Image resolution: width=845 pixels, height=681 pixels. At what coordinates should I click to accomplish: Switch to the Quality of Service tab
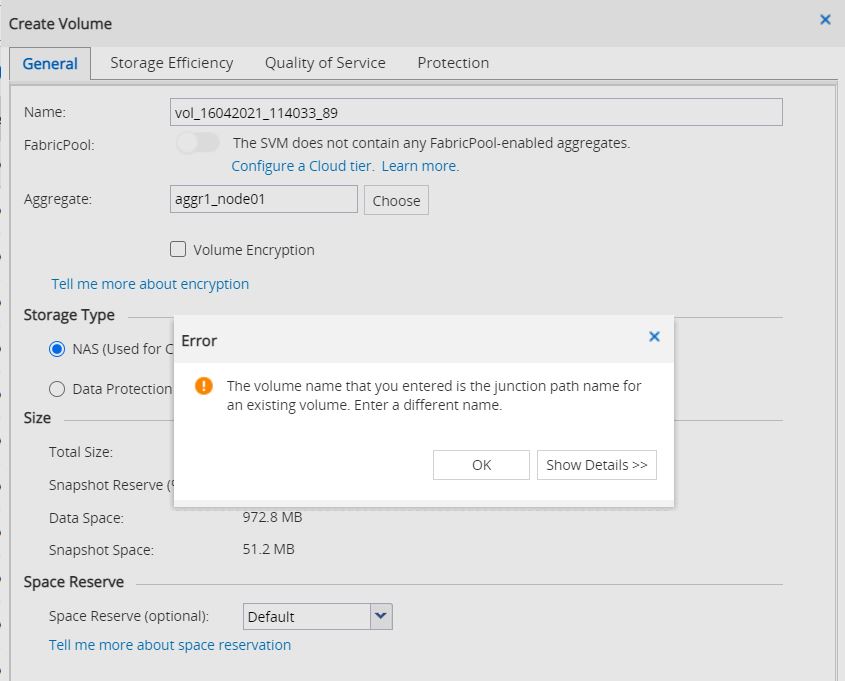[x=325, y=63]
